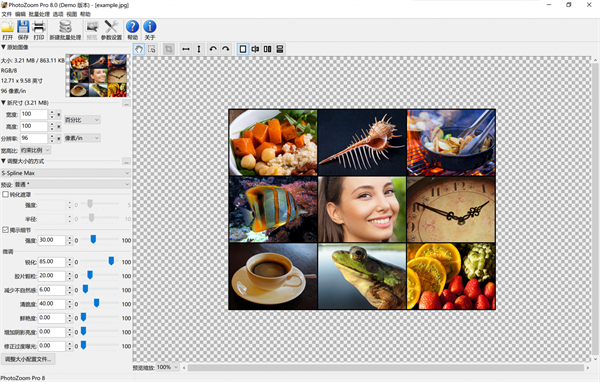Flip the image horizontally
The width and height of the screenshot is (600, 382).
[186, 49]
